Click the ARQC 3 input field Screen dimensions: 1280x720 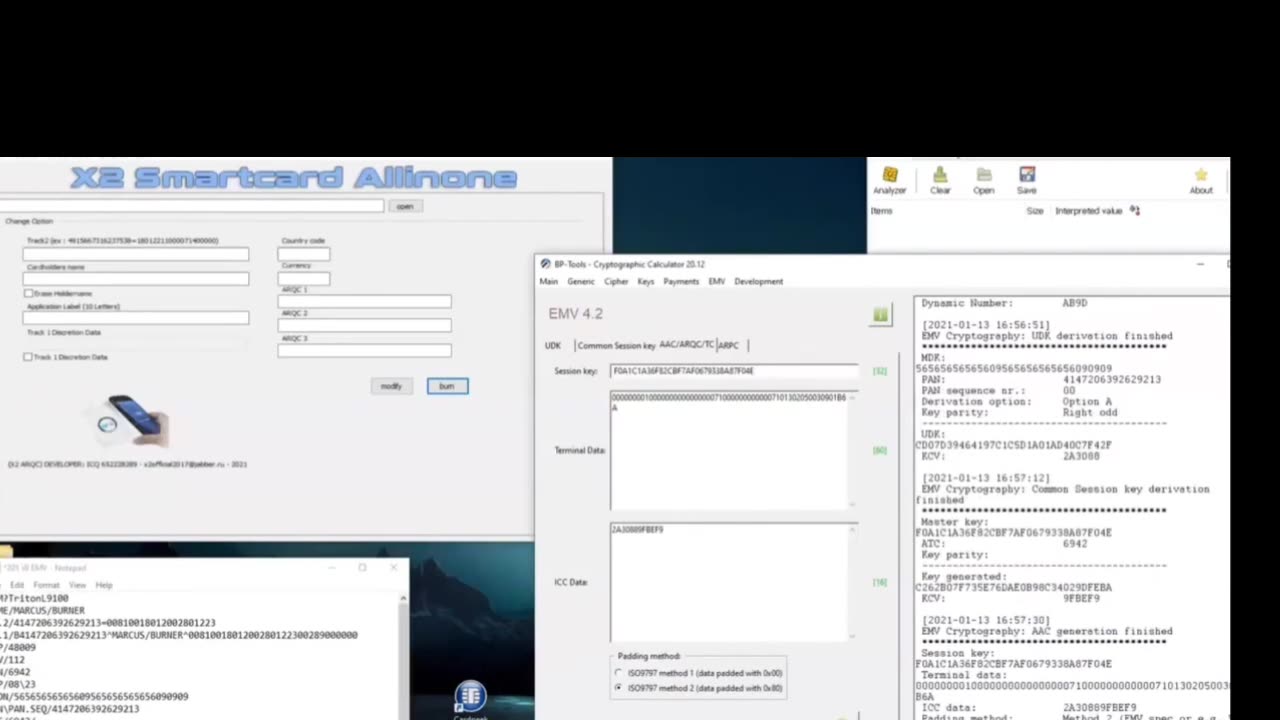tap(364, 351)
